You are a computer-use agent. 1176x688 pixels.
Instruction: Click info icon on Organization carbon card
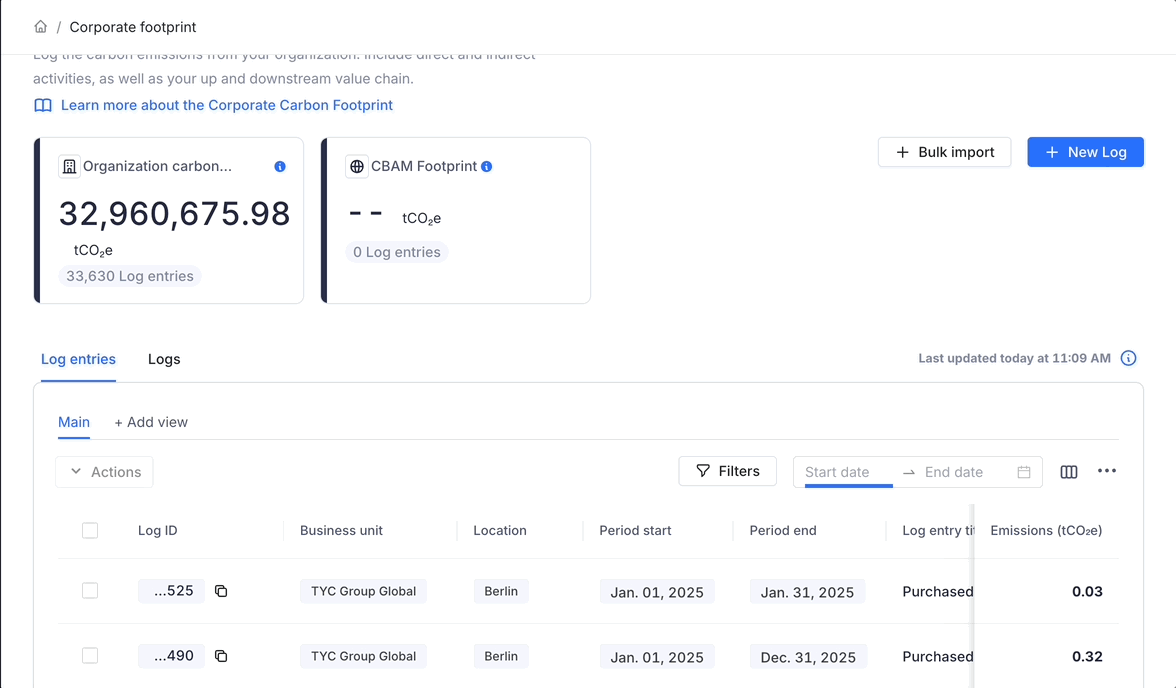pyautogui.click(x=280, y=167)
